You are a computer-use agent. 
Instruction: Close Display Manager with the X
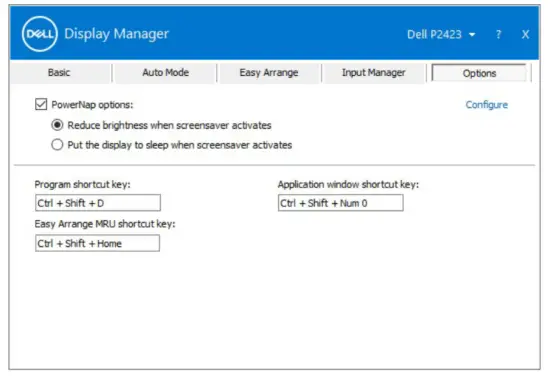(x=525, y=34)
